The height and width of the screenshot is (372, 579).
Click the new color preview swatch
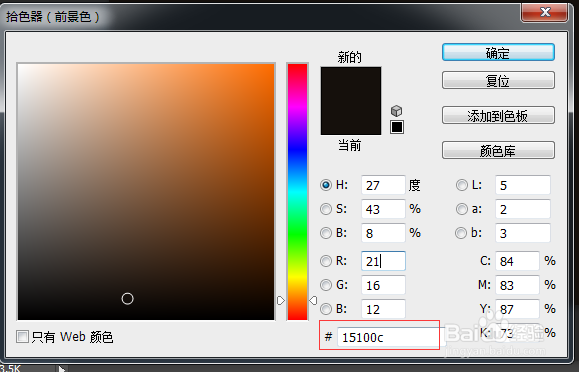pyautogui.click(x=351, y=84)
